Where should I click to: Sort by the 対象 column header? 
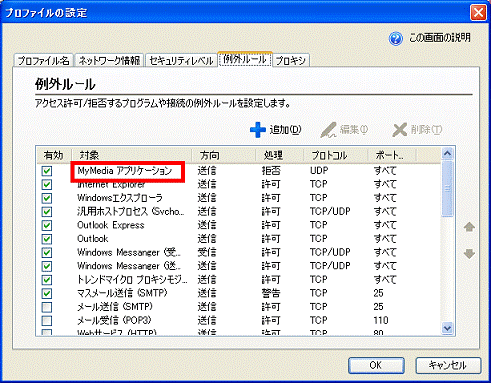pos(131,155)
